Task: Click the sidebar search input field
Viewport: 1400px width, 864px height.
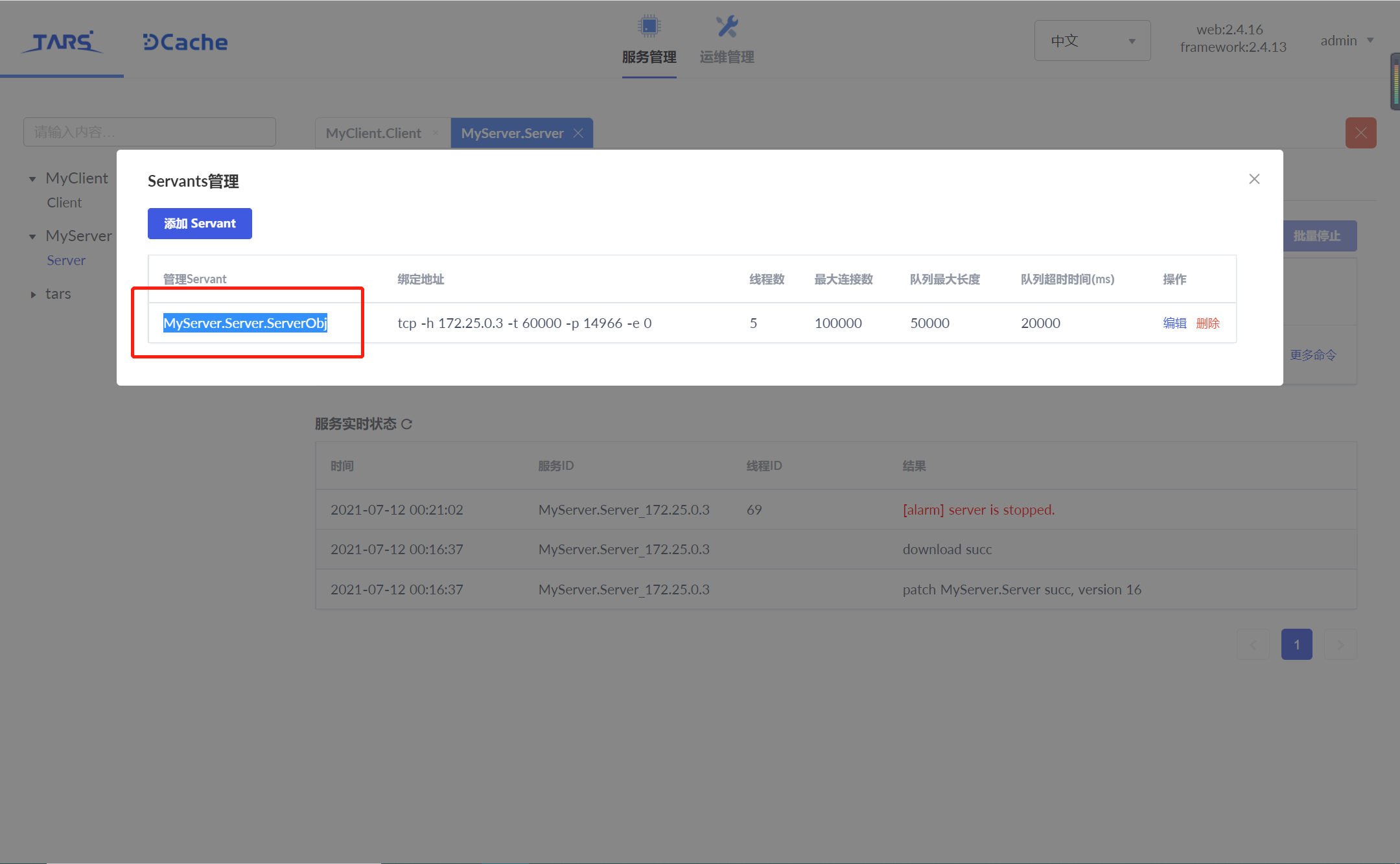Action: click(x=150, y=132)
